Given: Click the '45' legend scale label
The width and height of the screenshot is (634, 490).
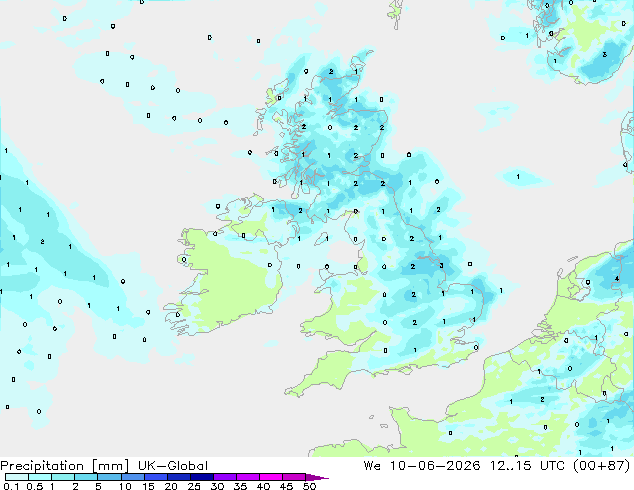Looking at the screenshot, I should pyautogui.click(x=286, y=486).
